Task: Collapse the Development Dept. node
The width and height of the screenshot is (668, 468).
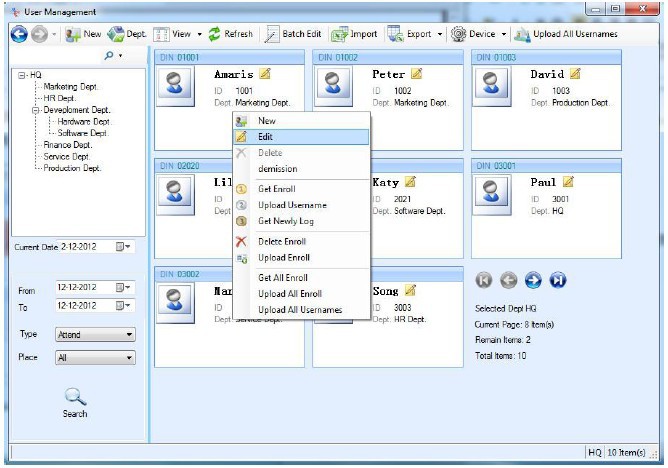Action: click(x=35, y=110)
